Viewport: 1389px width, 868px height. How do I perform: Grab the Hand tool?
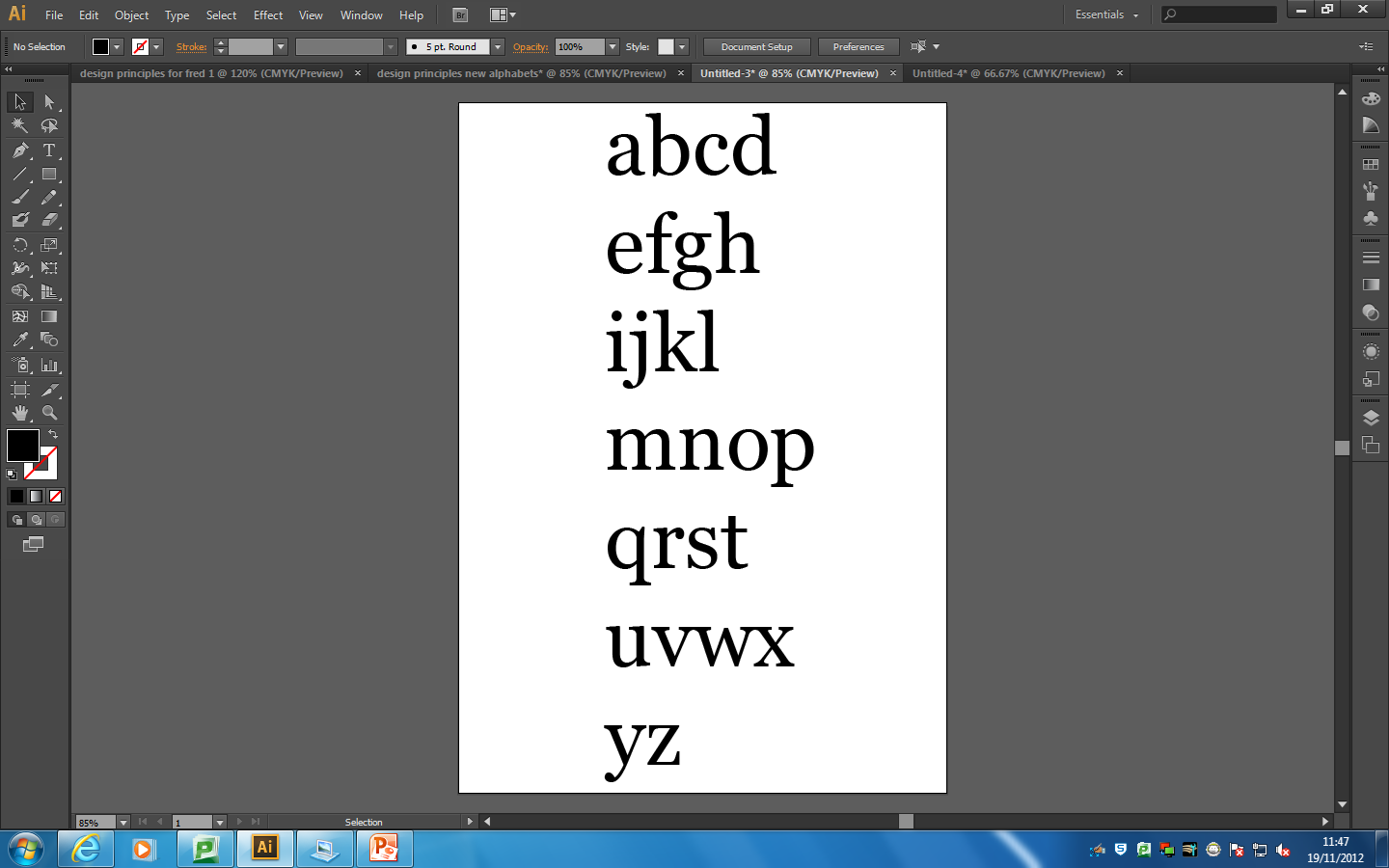click(x=19, y=412)
